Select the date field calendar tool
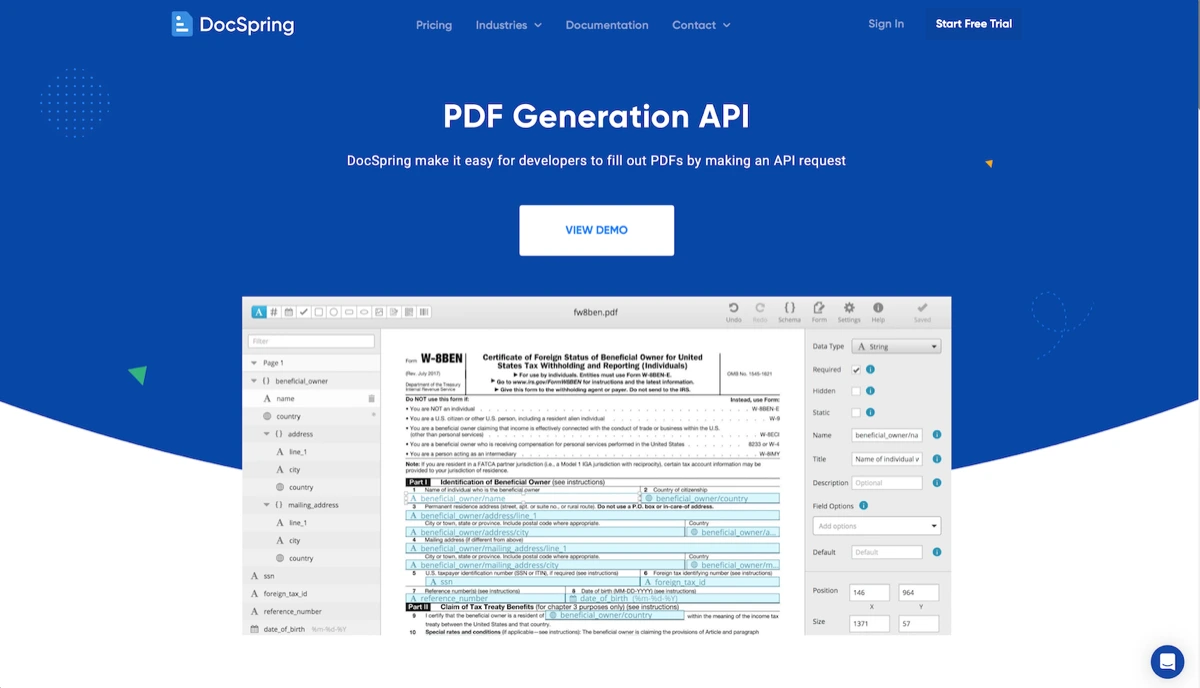The image size is (1200, 688). [289, 312]
